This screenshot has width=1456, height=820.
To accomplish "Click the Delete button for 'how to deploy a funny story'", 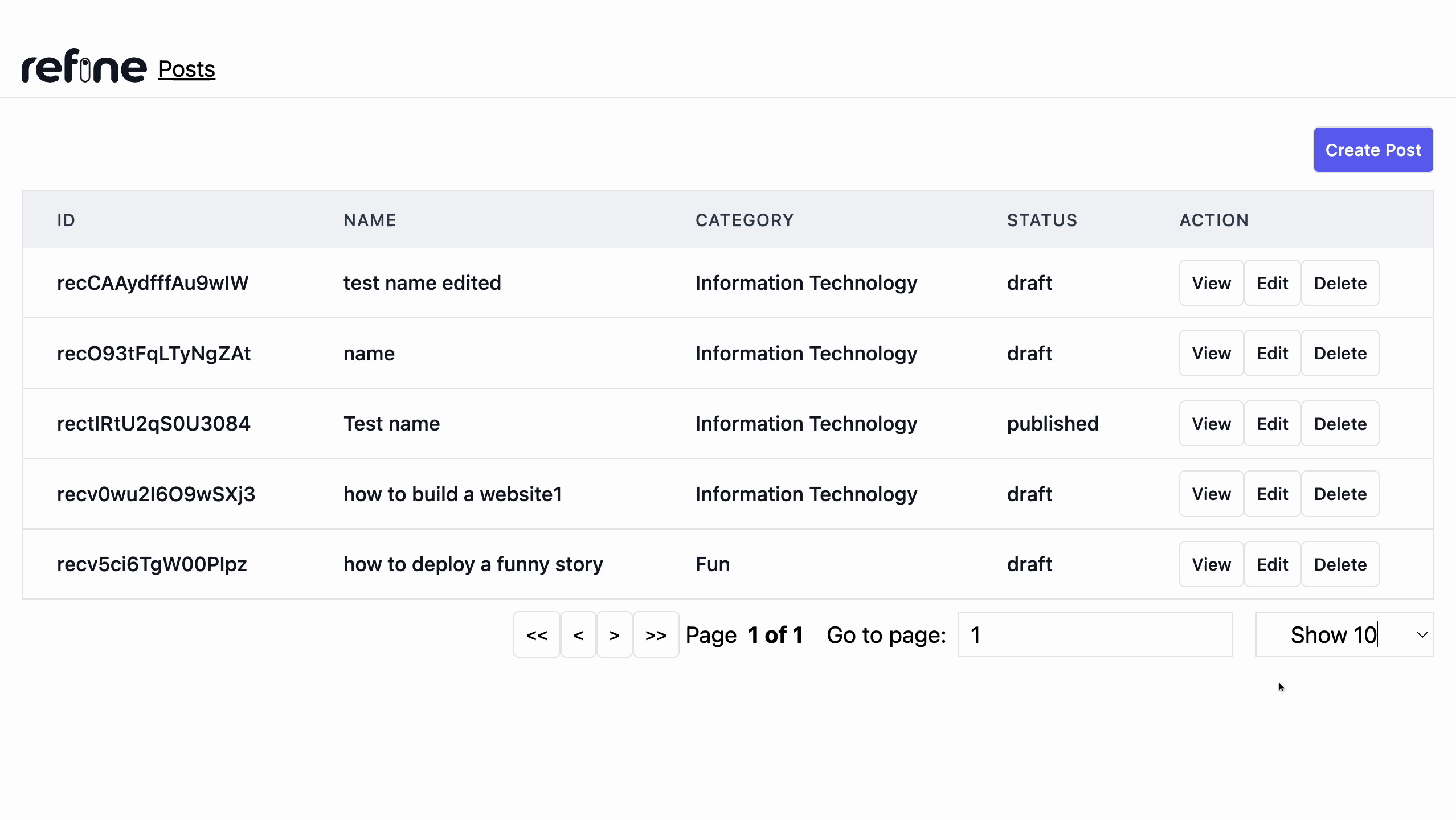I will coord(1340,564).
